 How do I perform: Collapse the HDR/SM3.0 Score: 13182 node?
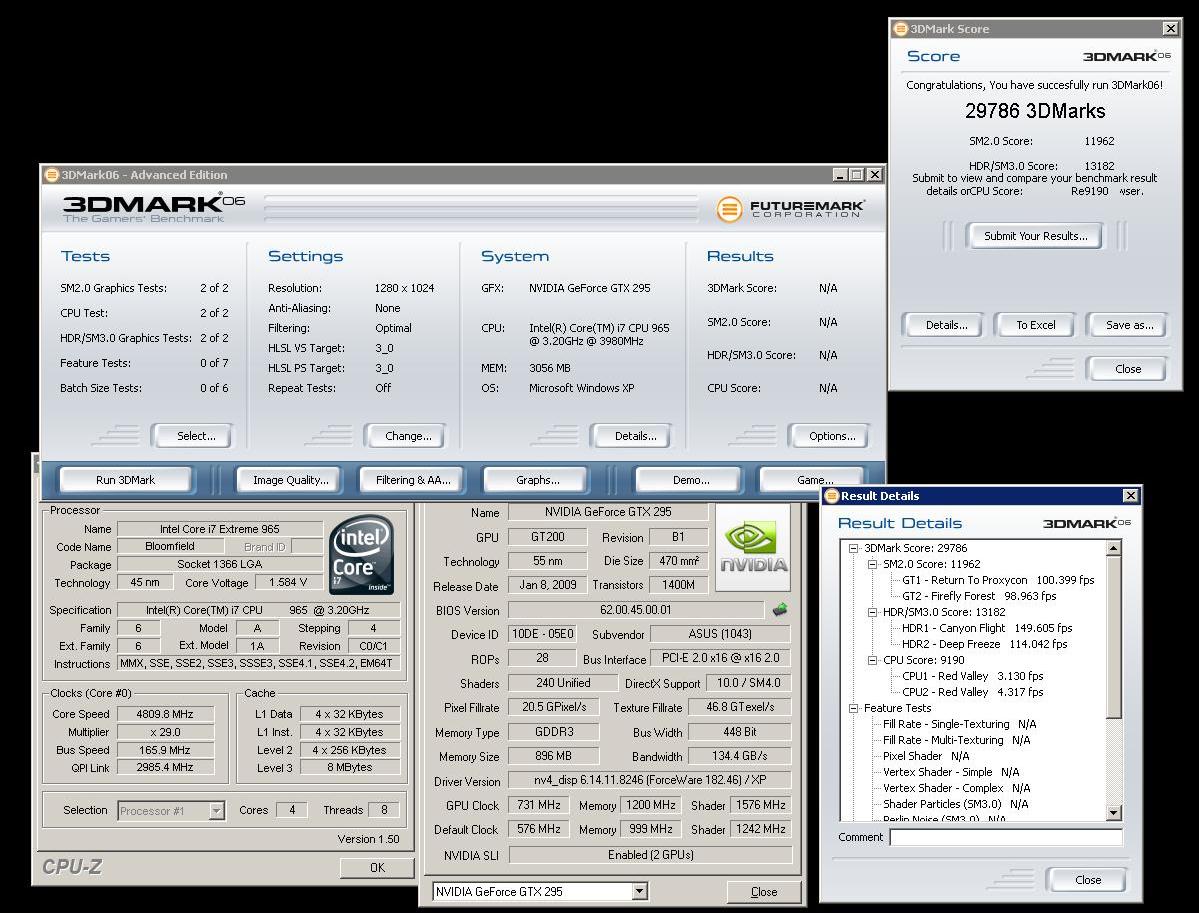coord(872,612)
